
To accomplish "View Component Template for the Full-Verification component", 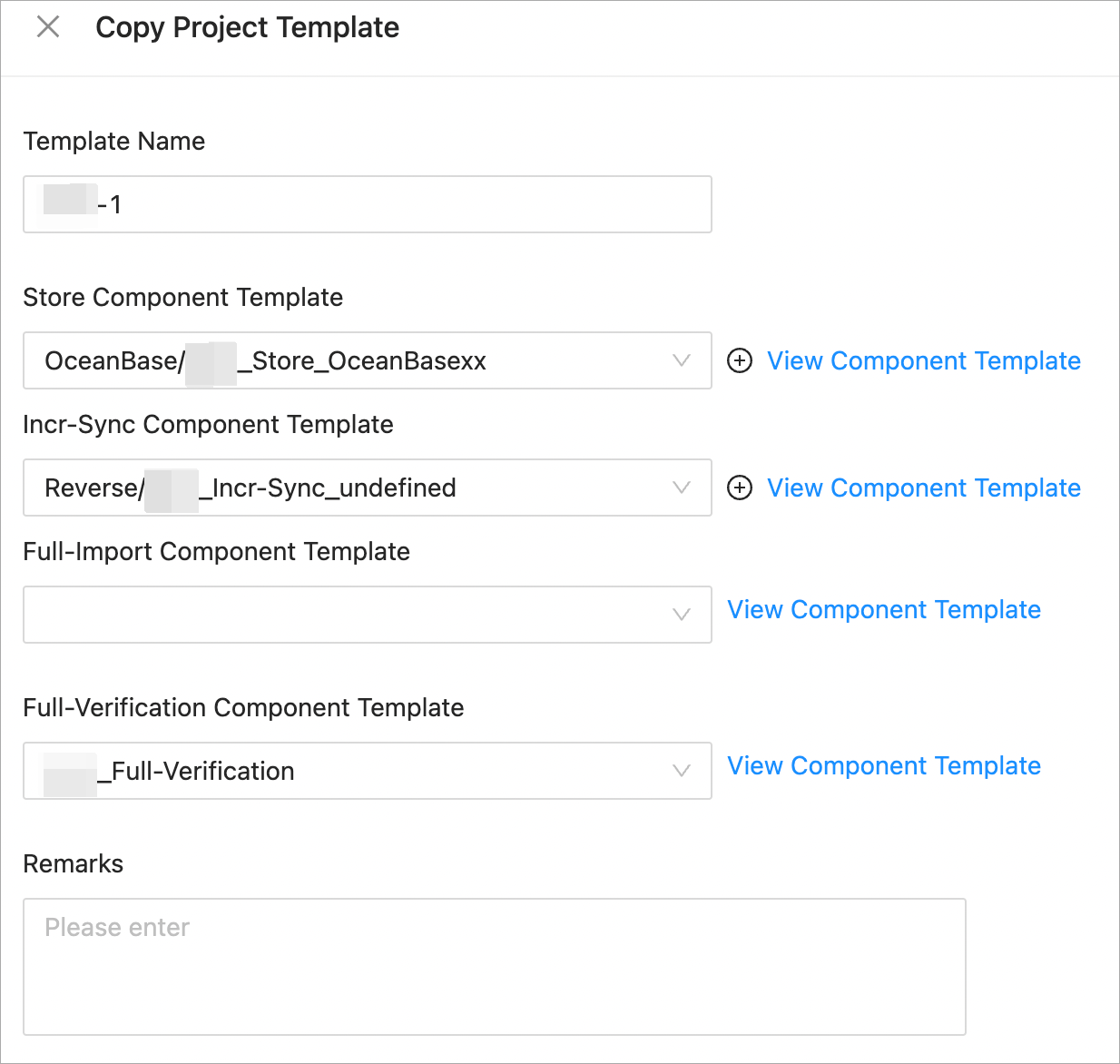I will pyautogui.click(x=884, y=765).
